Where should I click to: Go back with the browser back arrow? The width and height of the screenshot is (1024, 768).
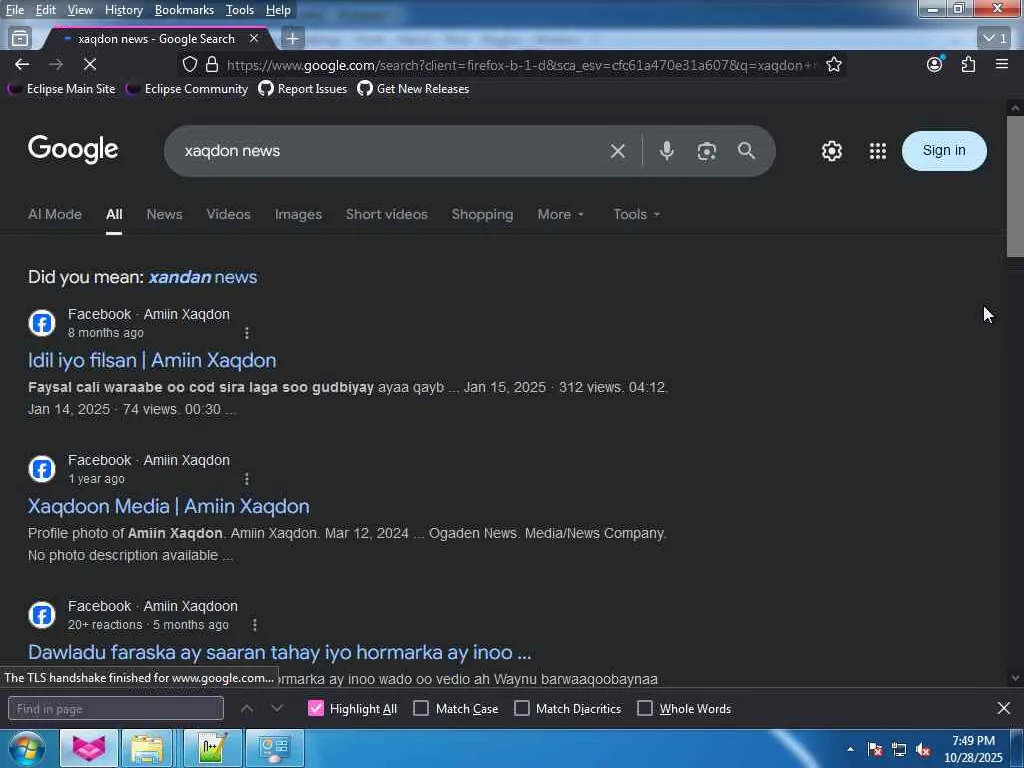click(x=22, y=65)
